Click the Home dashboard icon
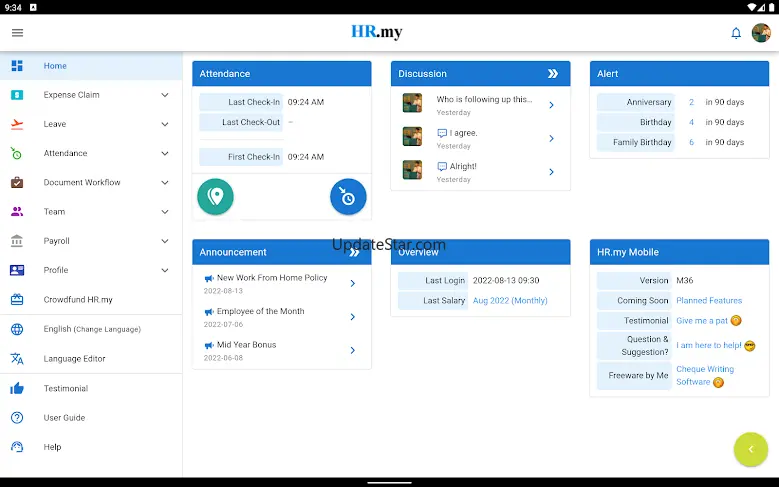779x487 pixels. [x=17, y=66]
